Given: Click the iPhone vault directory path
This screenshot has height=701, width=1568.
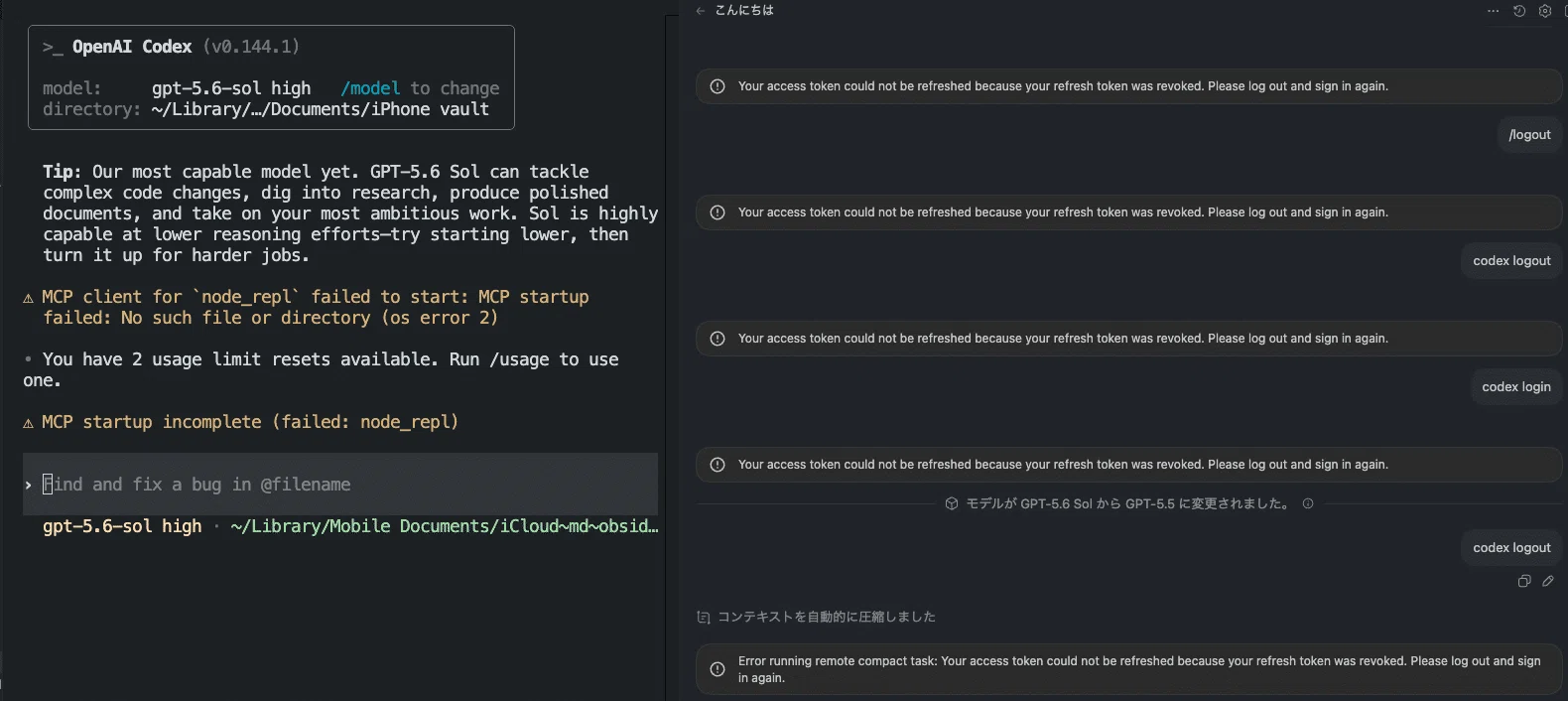Looking at the screenshot, I should point(321,109).
